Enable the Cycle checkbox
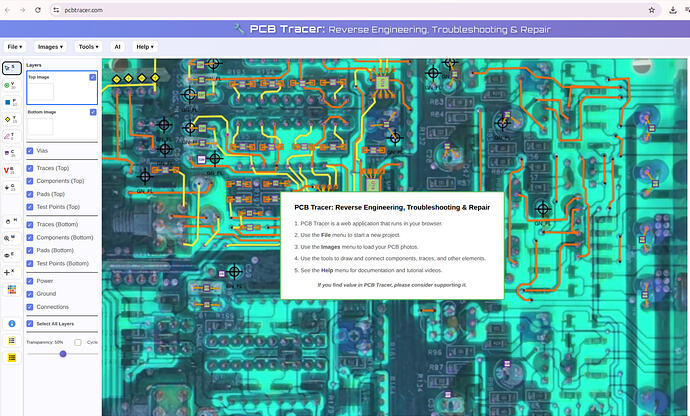The width and height of the screenshot is (690, 416). 78,342
